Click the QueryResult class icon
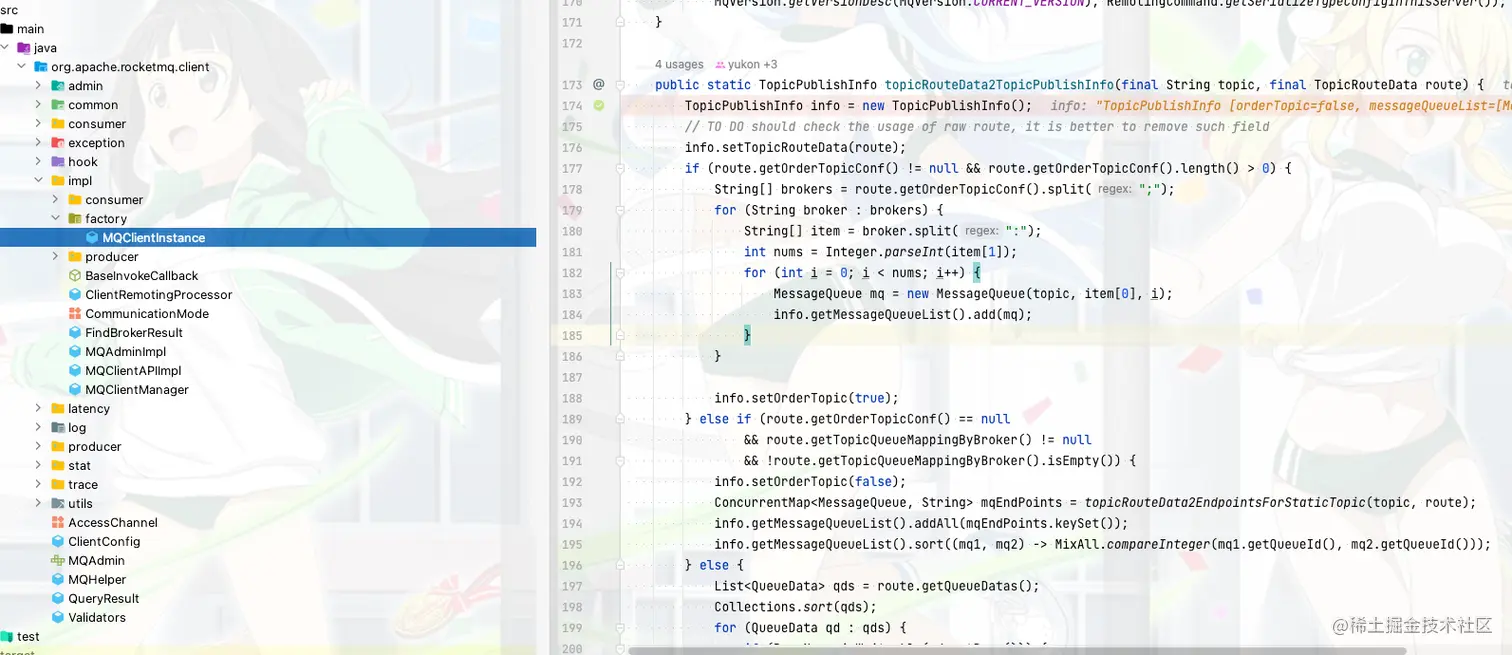 (58, 599)
